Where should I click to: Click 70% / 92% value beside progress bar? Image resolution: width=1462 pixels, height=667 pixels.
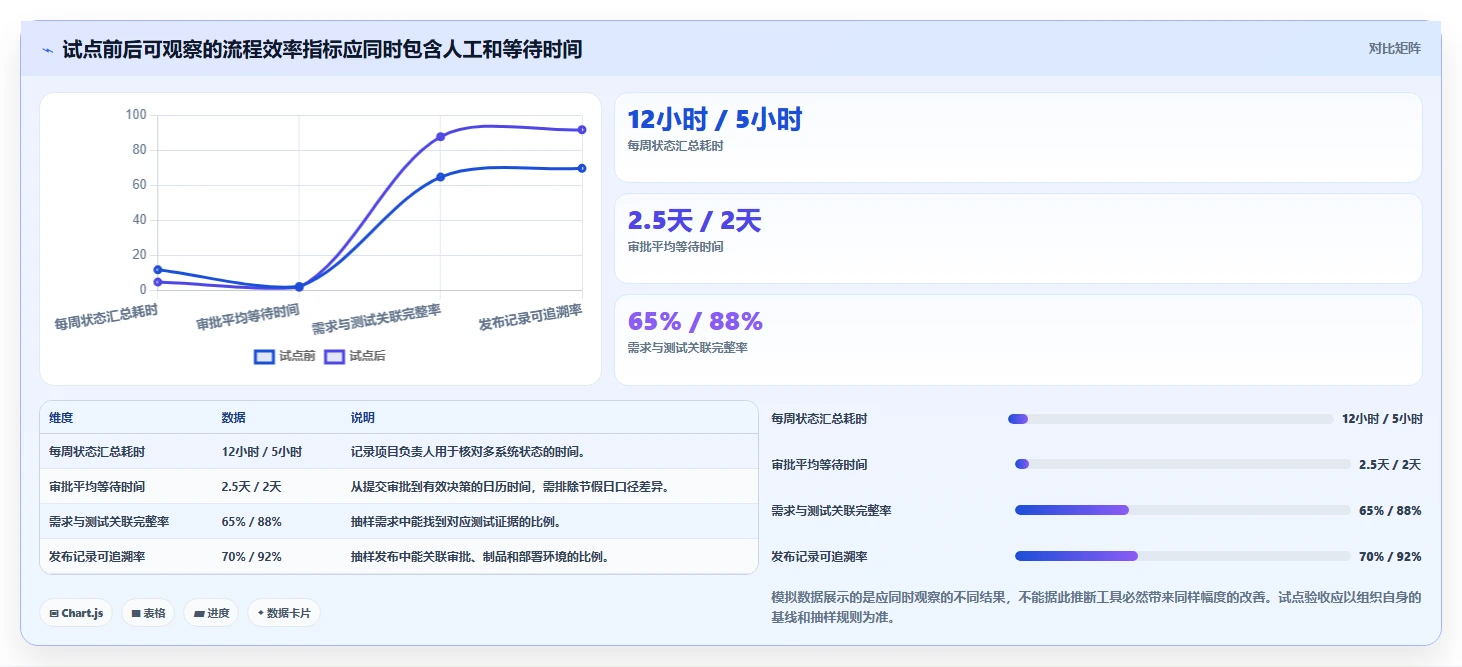(x=1390, y=557)
